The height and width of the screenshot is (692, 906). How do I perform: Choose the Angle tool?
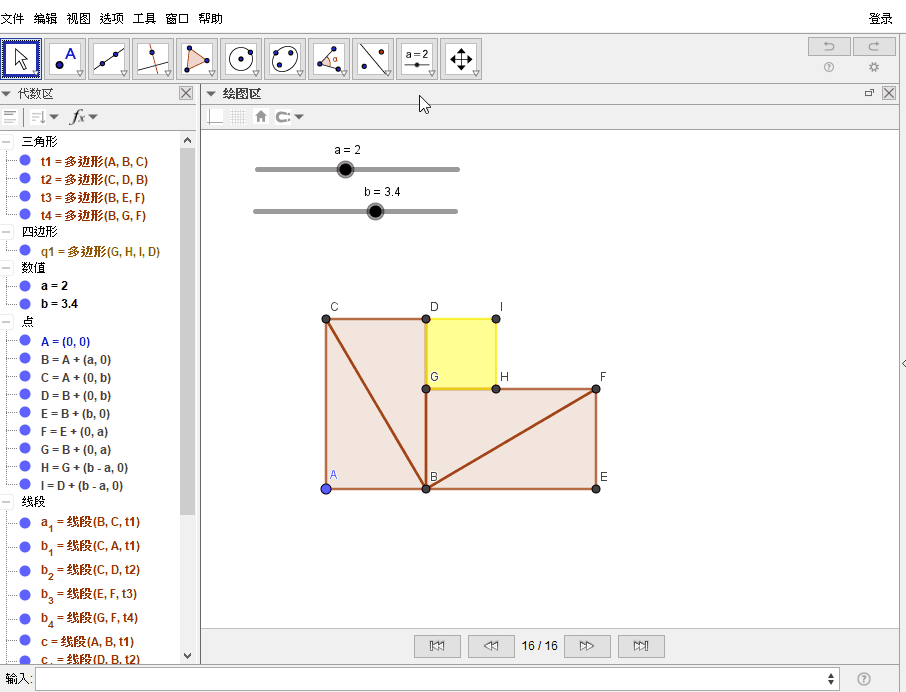coord(329,59)
